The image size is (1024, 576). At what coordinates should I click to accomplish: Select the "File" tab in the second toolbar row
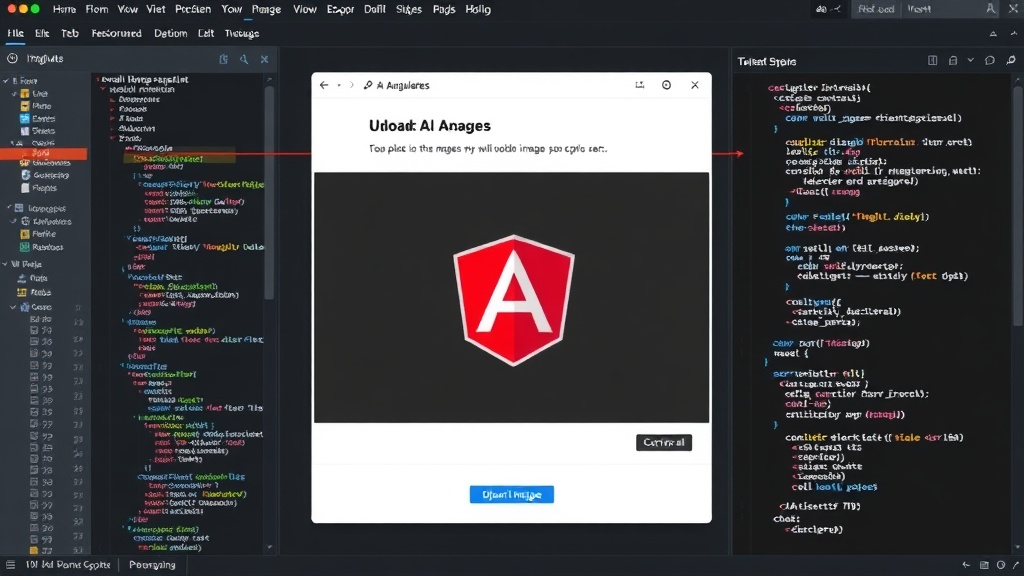coord(15,33)
